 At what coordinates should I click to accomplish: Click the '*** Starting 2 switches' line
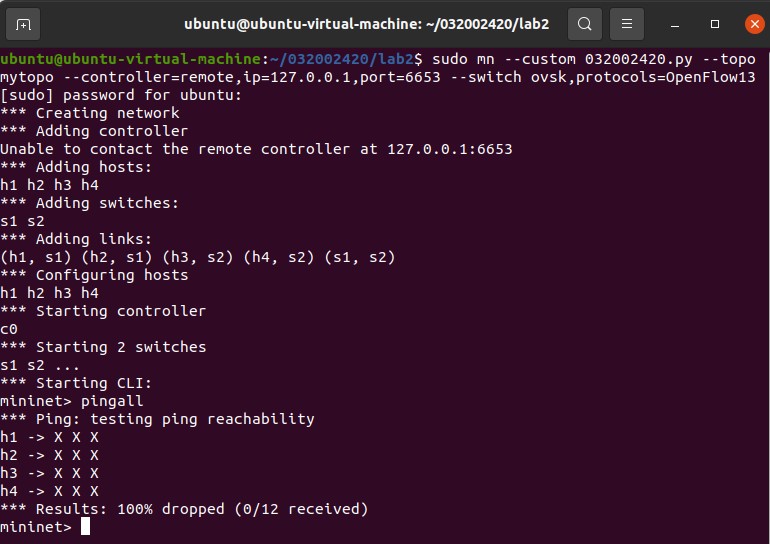click(103, 347)
